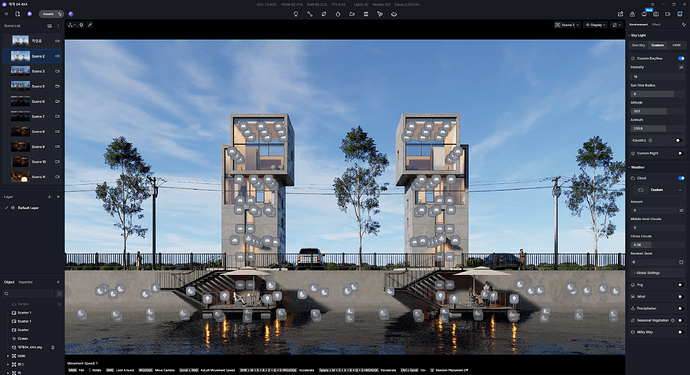Viewport: 690px width, 375px height.
Task: Open the Display dropdown above viewport
Action: pyautogui.click(x=596, y=25)
